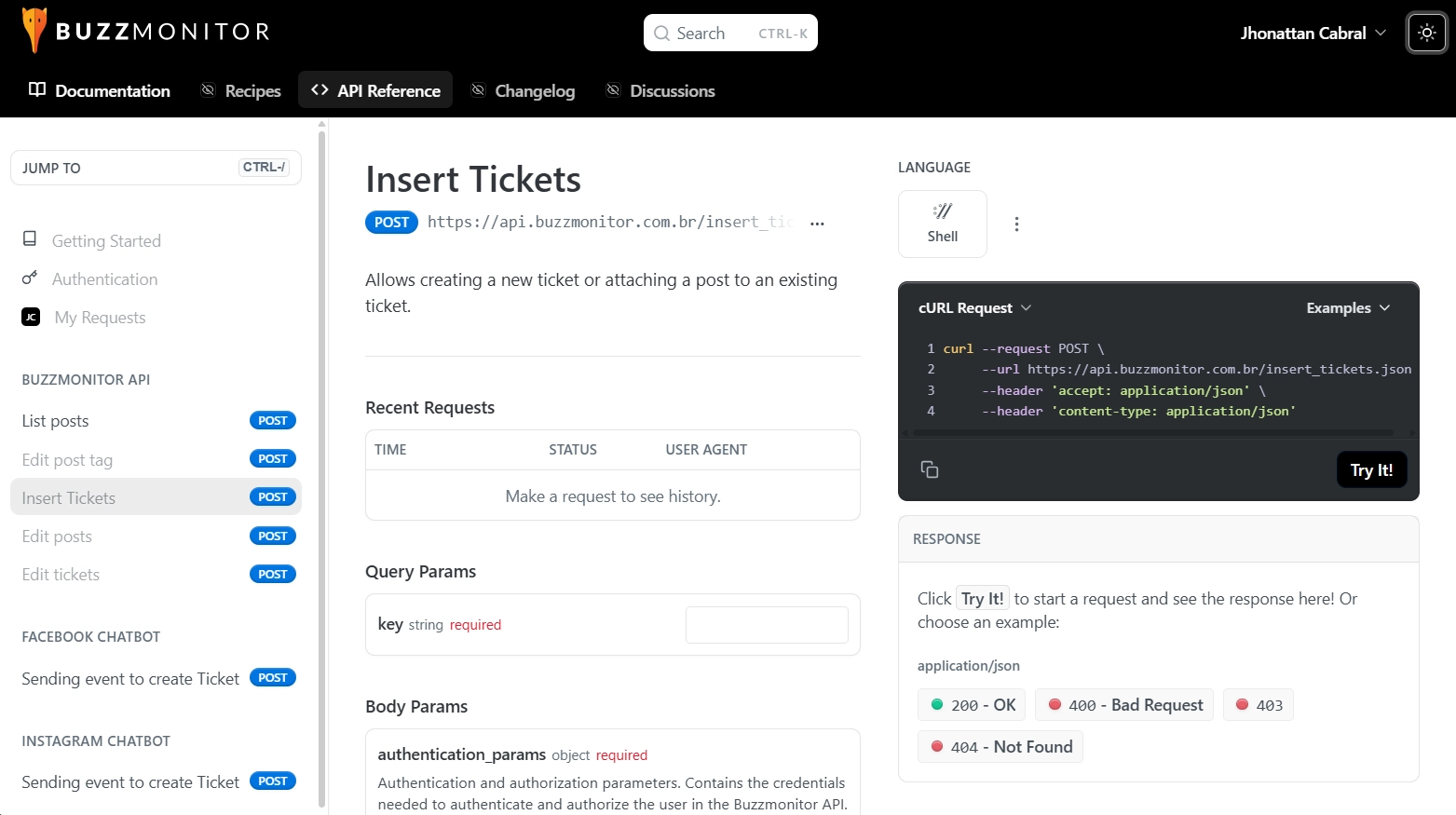Click the BUZZMONITOR API section heading

pyautogui.click(x=86, y=380)
